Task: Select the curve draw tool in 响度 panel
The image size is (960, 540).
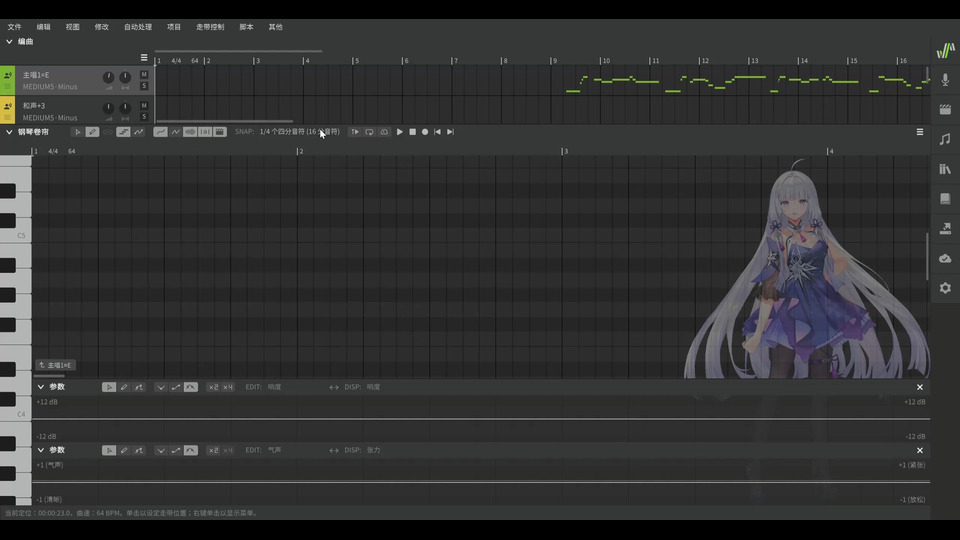Action: [x=139, y=387]
